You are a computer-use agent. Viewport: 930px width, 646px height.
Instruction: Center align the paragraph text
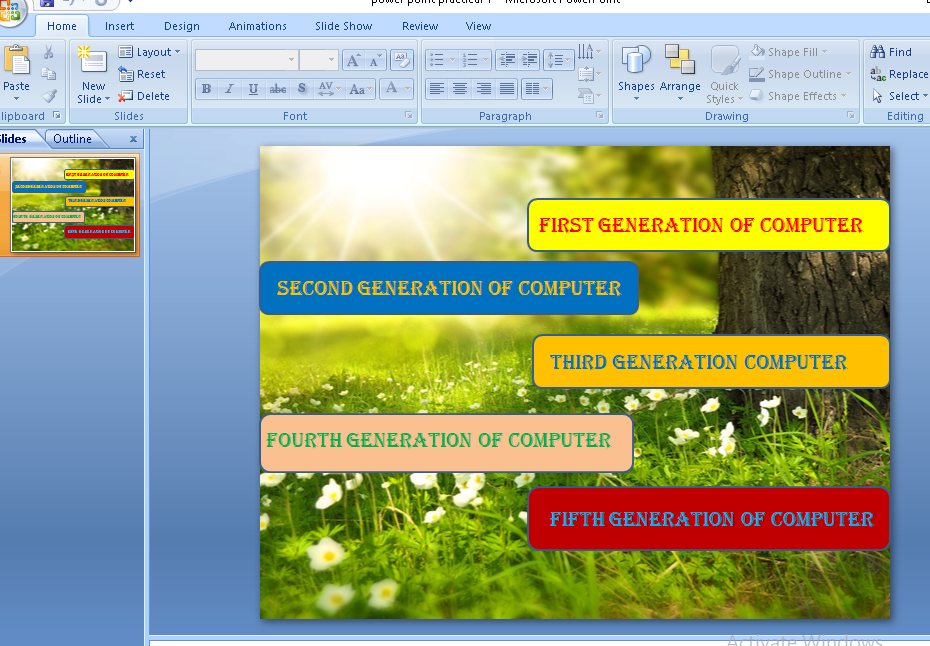460,89
